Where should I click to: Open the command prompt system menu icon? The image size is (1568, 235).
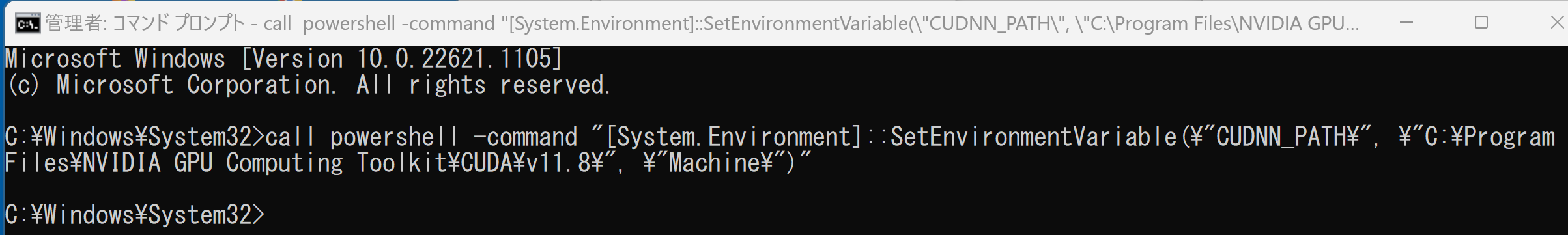27,23
